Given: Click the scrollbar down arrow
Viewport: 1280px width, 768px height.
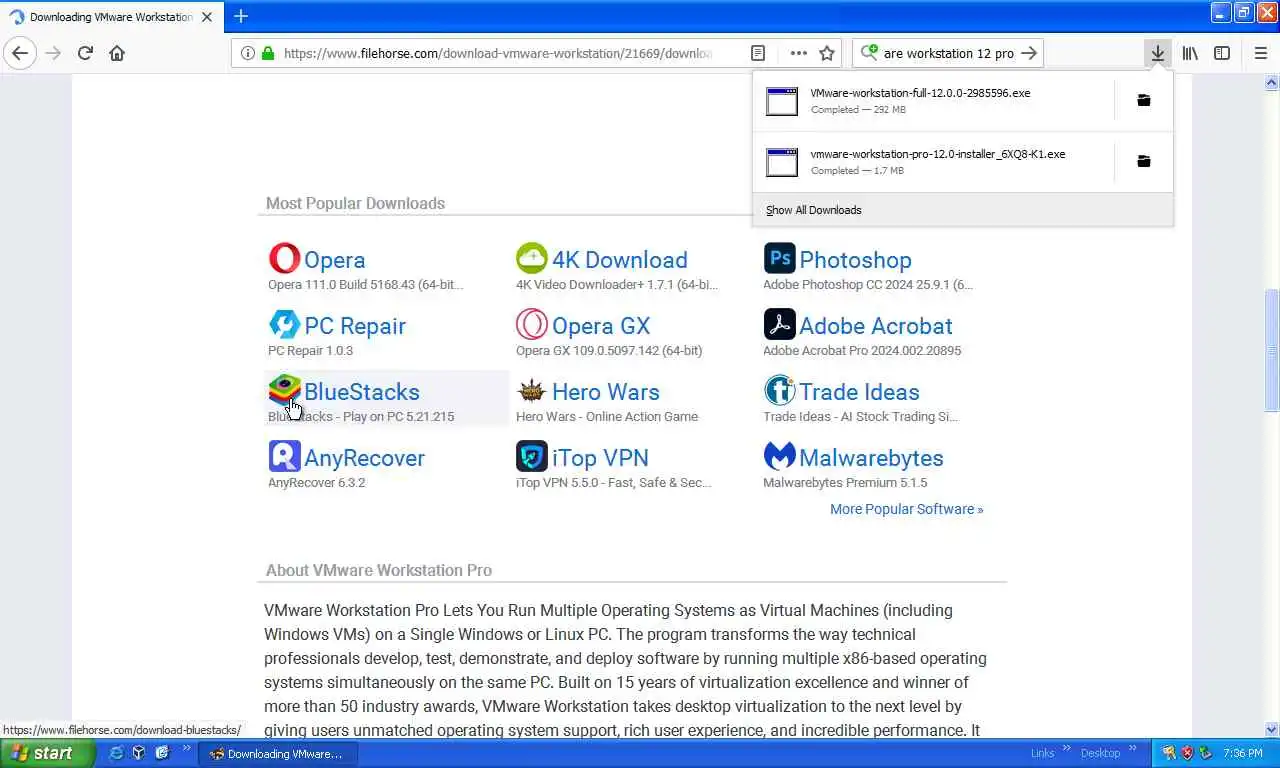Looking at the screenshot, I should click(x=1272, y=730).
